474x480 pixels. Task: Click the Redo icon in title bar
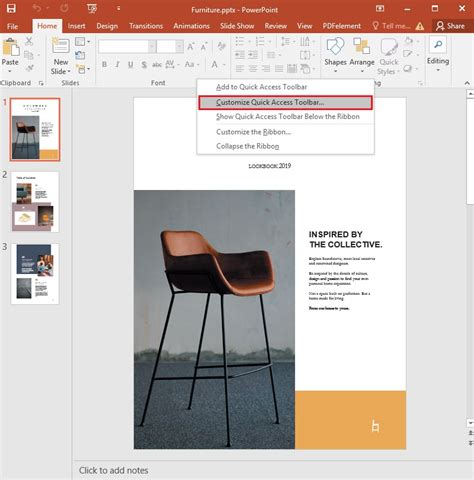64,8
